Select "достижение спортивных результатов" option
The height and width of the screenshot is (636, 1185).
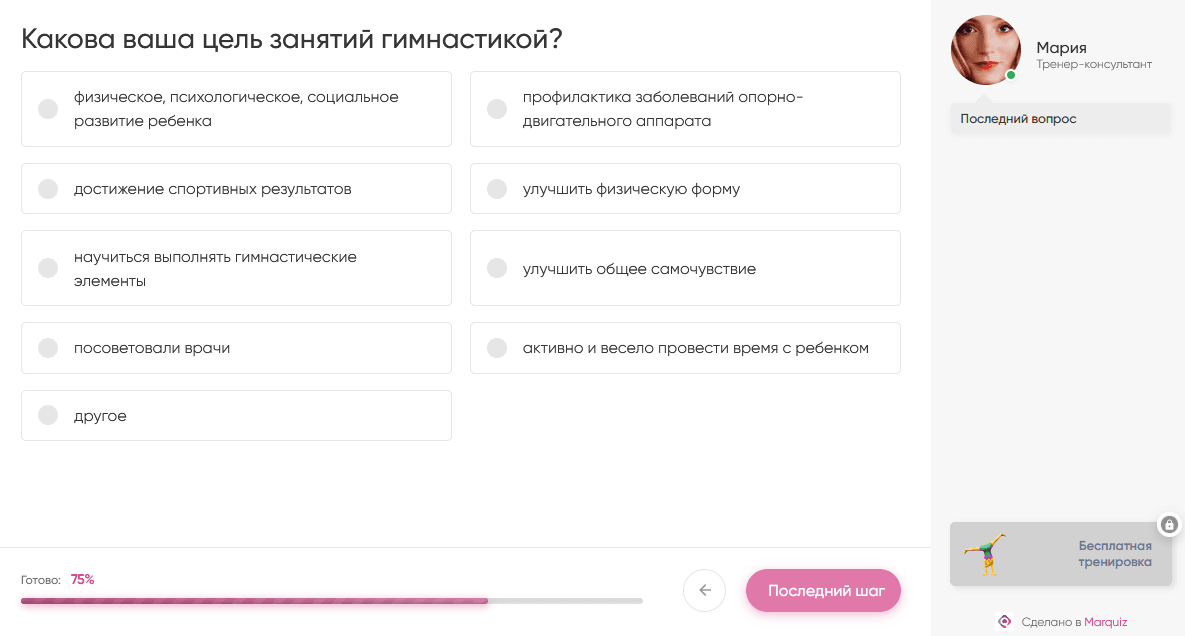tap(48, 189)
